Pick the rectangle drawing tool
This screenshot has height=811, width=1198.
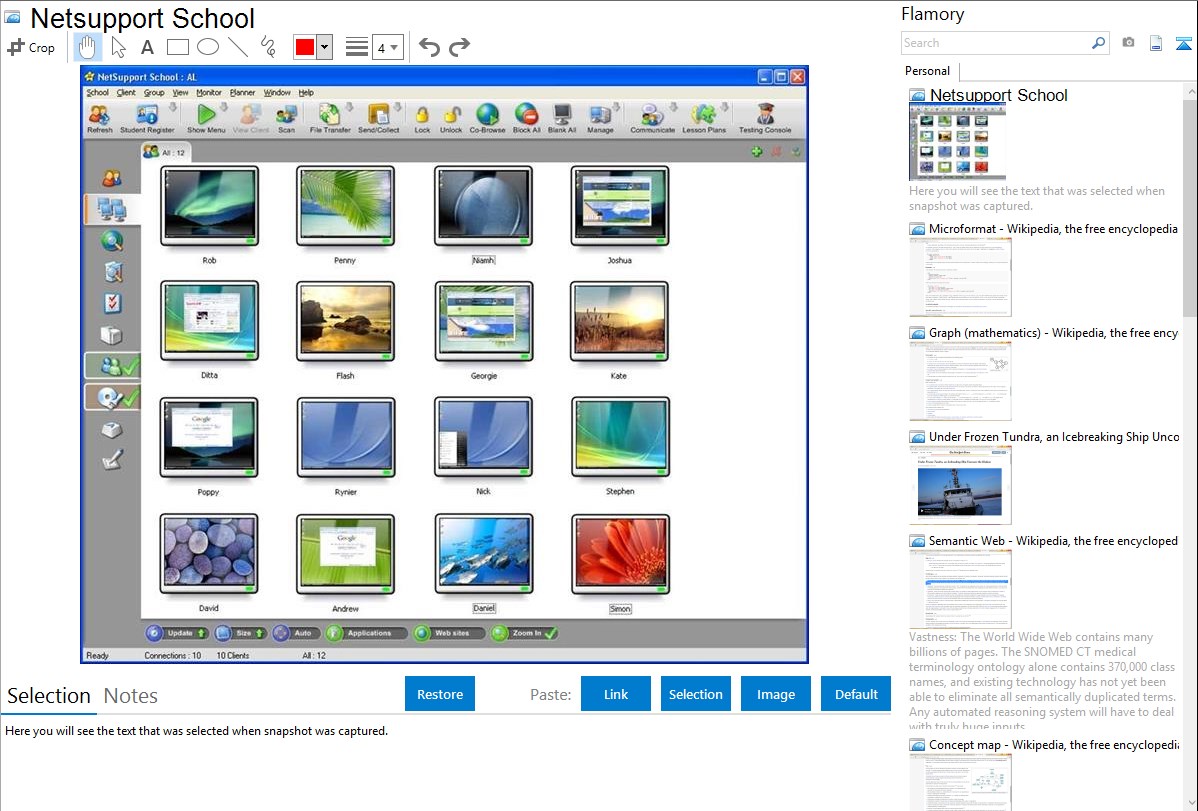tap(177, 47)
